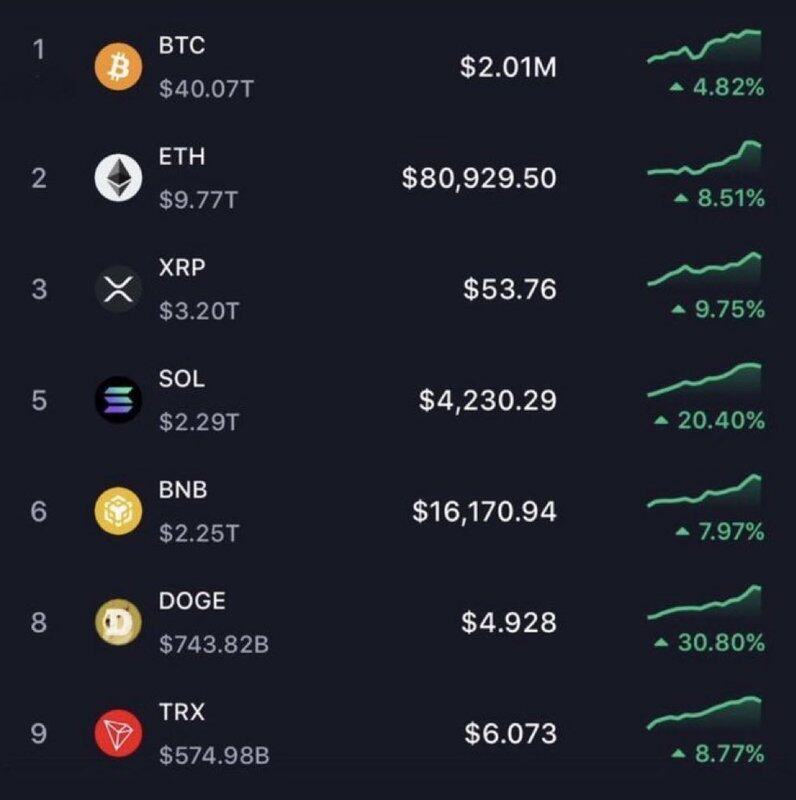Open the ETH ticker label
This screenshot has height=800, width=796.
[182, 156]
